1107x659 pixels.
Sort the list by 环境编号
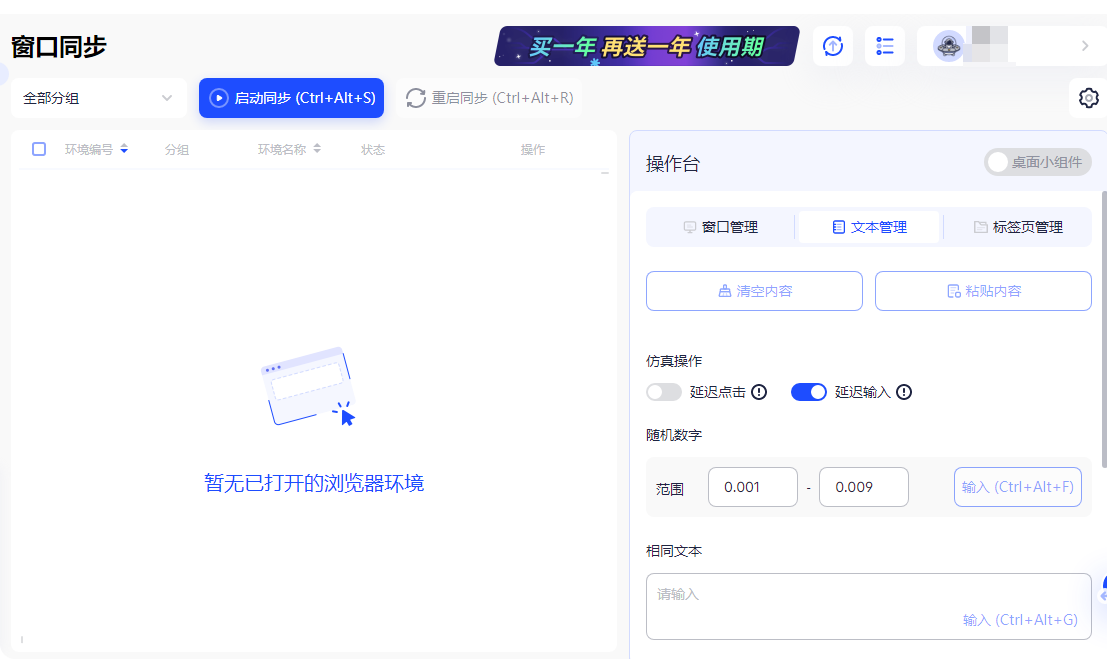click(123, 148)
